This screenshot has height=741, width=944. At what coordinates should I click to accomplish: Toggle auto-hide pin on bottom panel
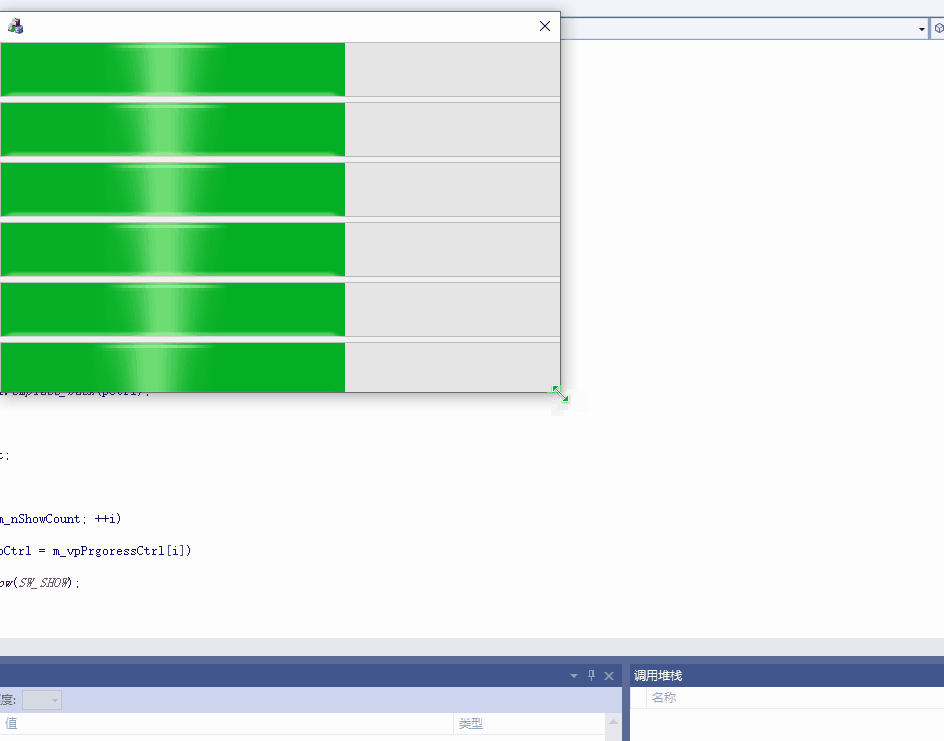click(591, 675)
